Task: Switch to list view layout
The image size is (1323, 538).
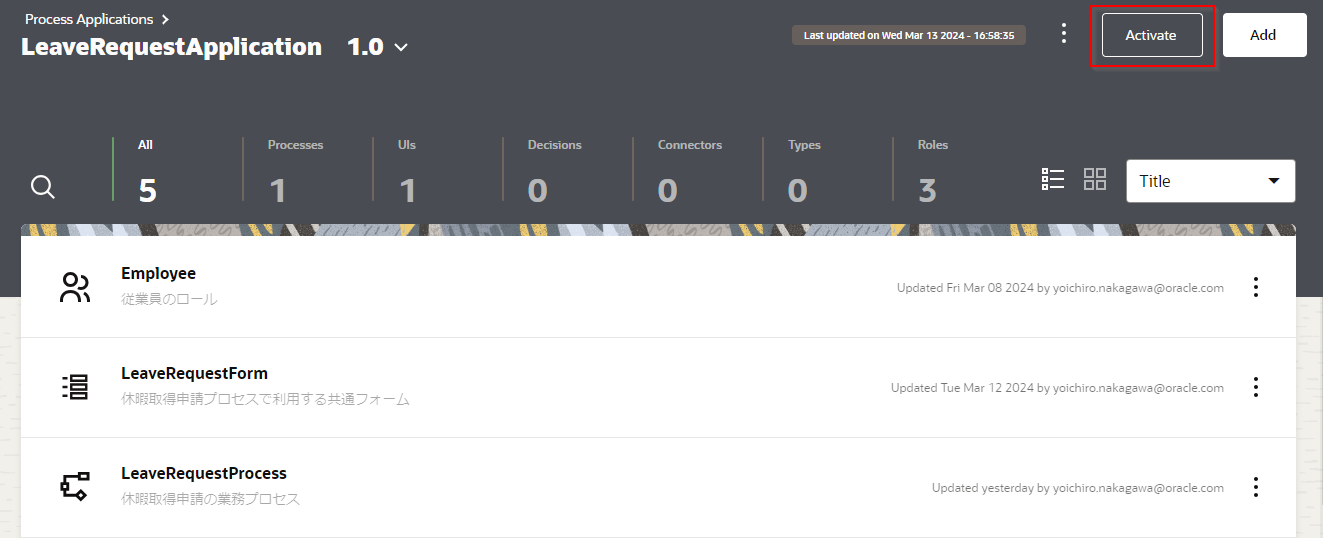Action: (1053, 180)
